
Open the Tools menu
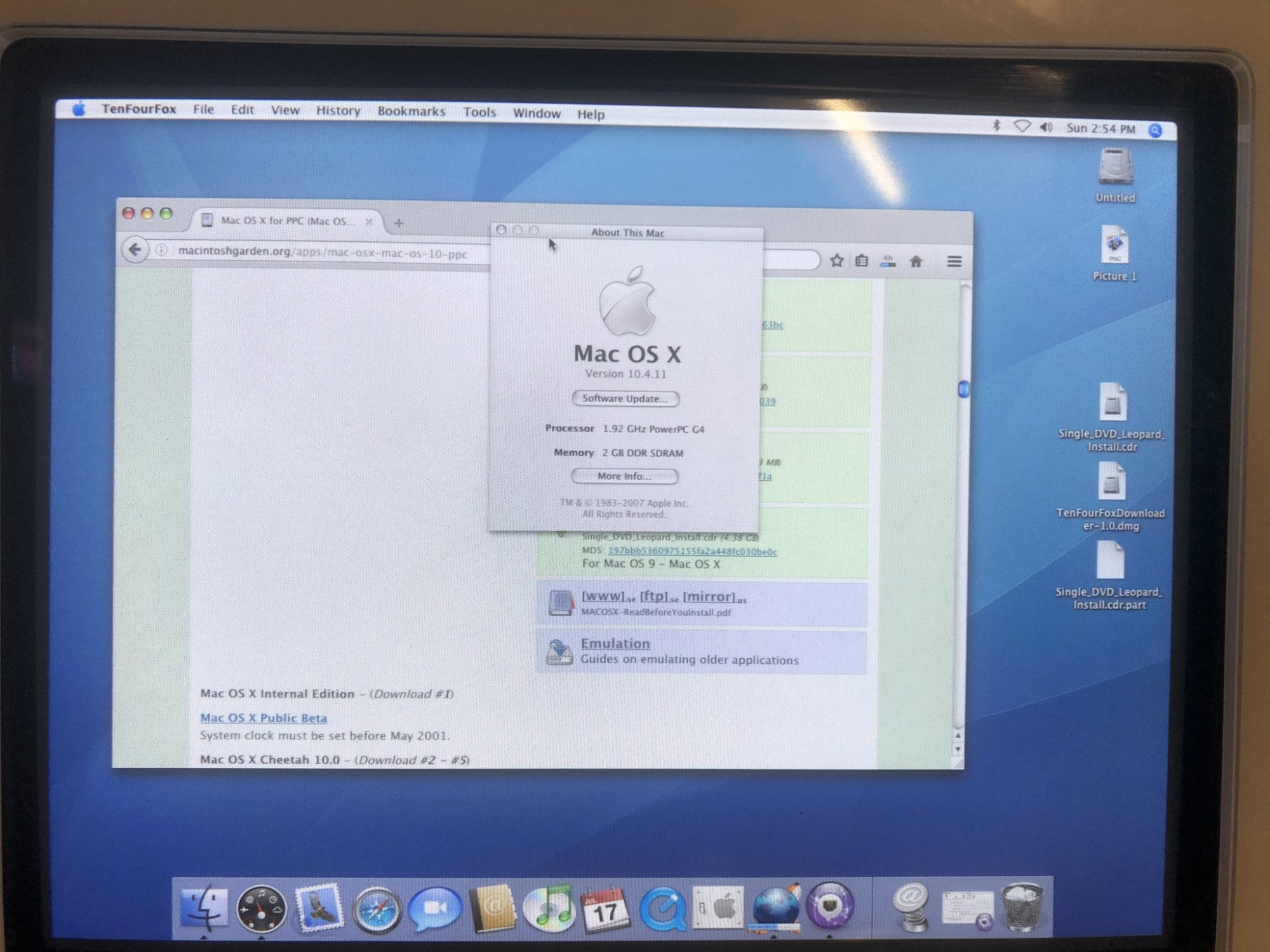pyautogui.click(x=479, y=112)
